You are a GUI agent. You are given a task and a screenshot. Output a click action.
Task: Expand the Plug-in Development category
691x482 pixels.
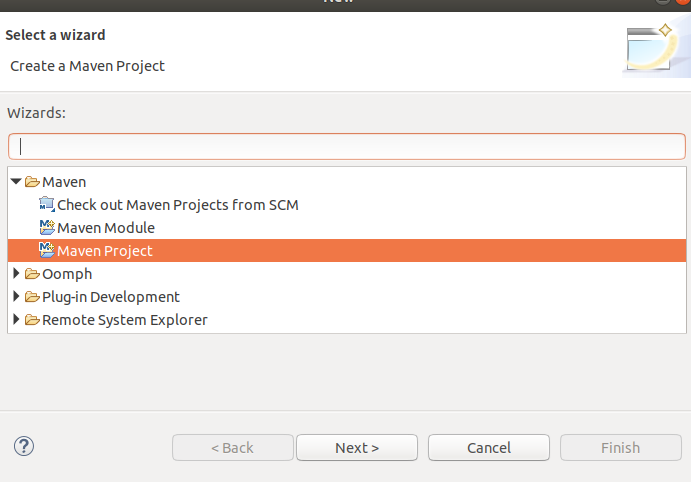(16, 297)
